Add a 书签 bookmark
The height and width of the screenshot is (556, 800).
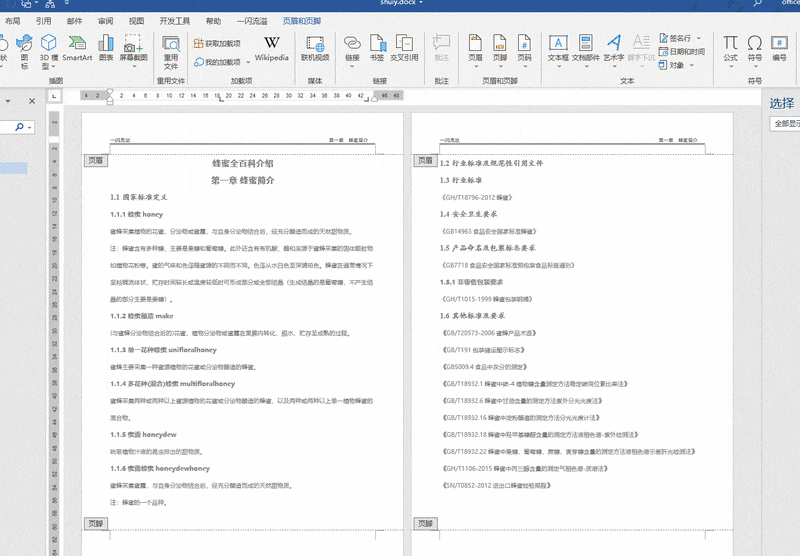pos(377,48)
